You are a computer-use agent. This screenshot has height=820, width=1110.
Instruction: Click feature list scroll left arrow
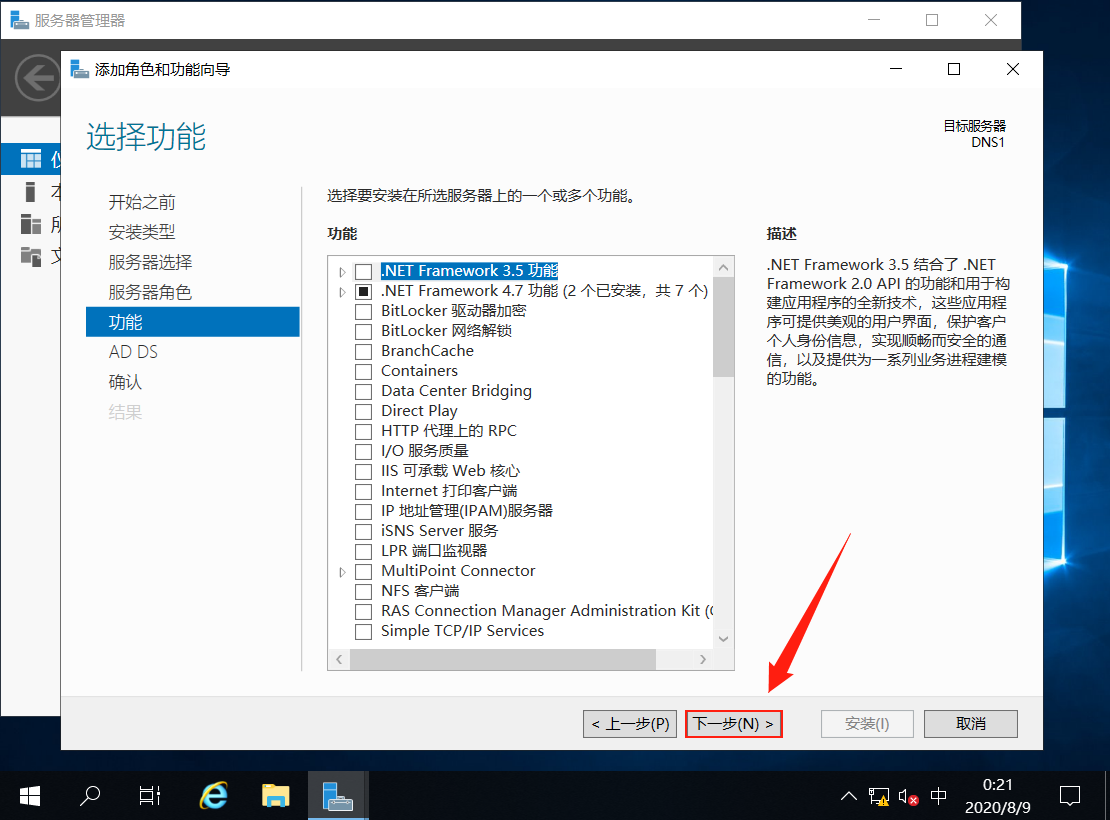pos(339,659)
